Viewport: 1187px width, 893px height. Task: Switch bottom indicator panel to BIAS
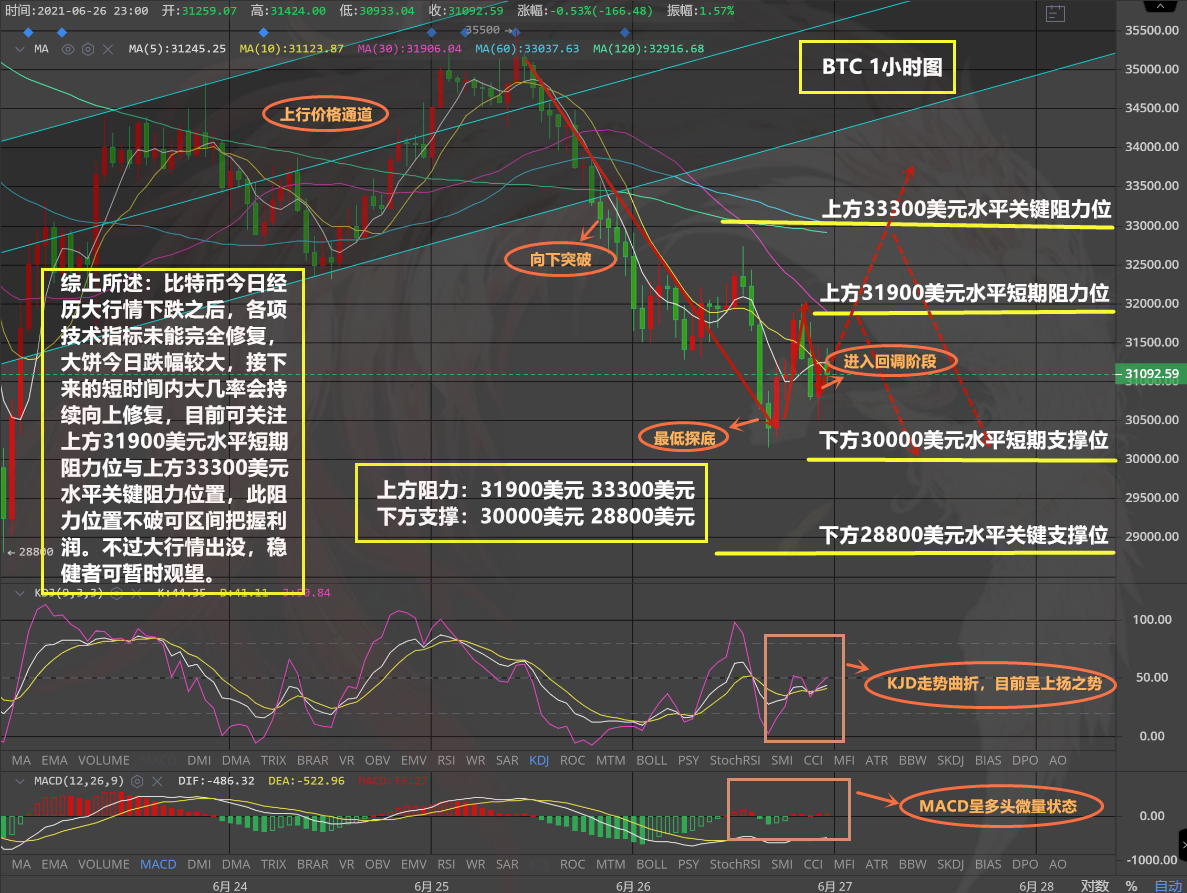click(988, 864)
